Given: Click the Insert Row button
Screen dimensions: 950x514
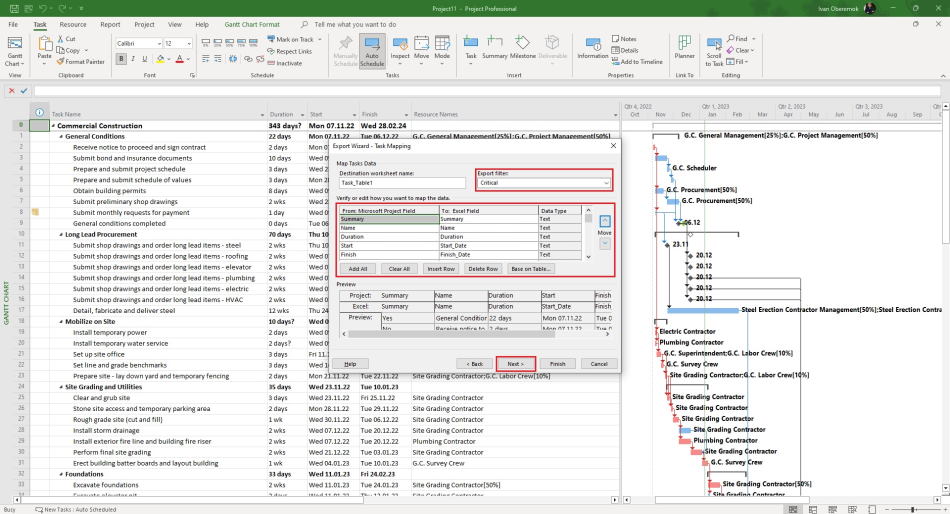Looking at the screenshot, I should [x=440, y=269].
